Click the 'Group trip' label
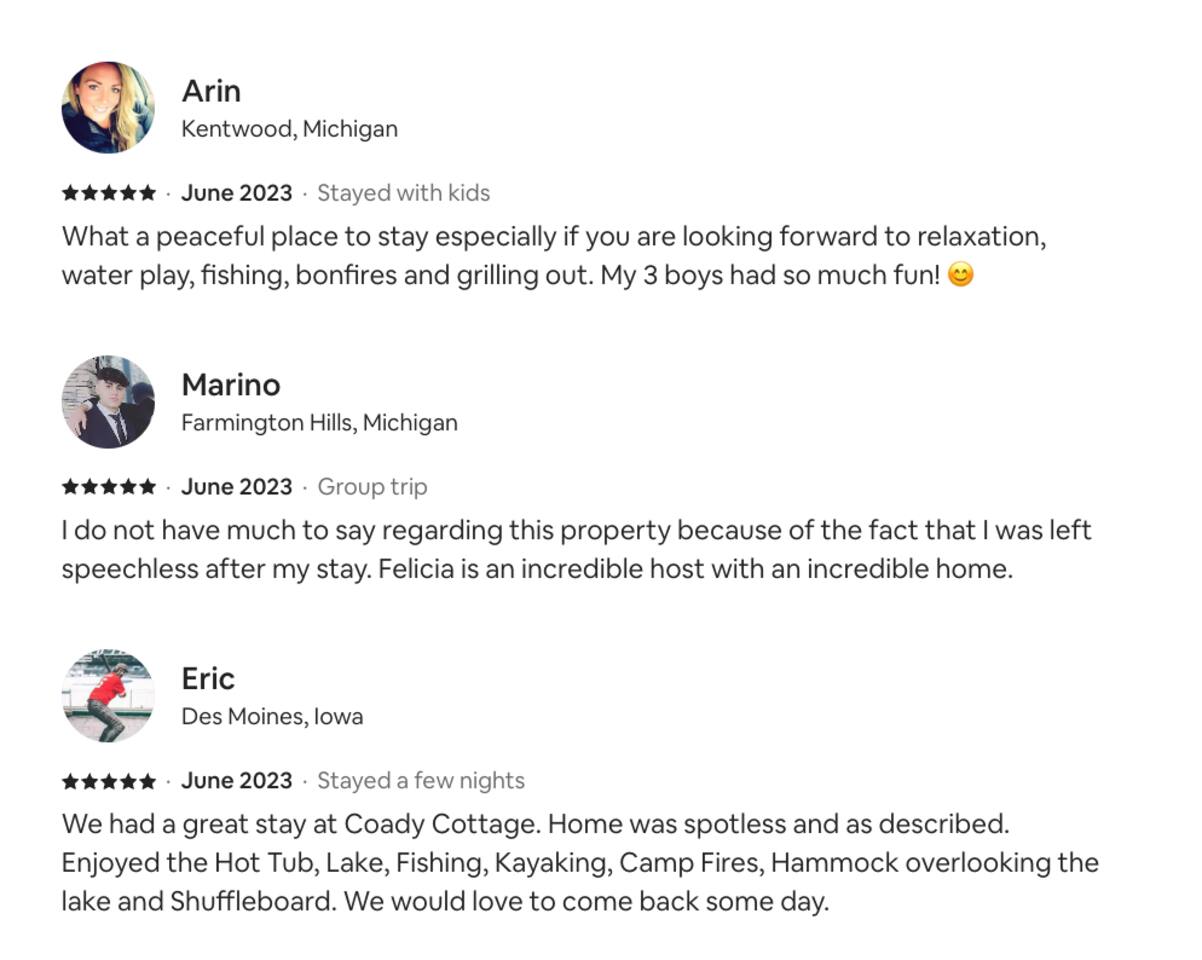The width and height of the screenshot is (1202, 960). tap(372, 487)
